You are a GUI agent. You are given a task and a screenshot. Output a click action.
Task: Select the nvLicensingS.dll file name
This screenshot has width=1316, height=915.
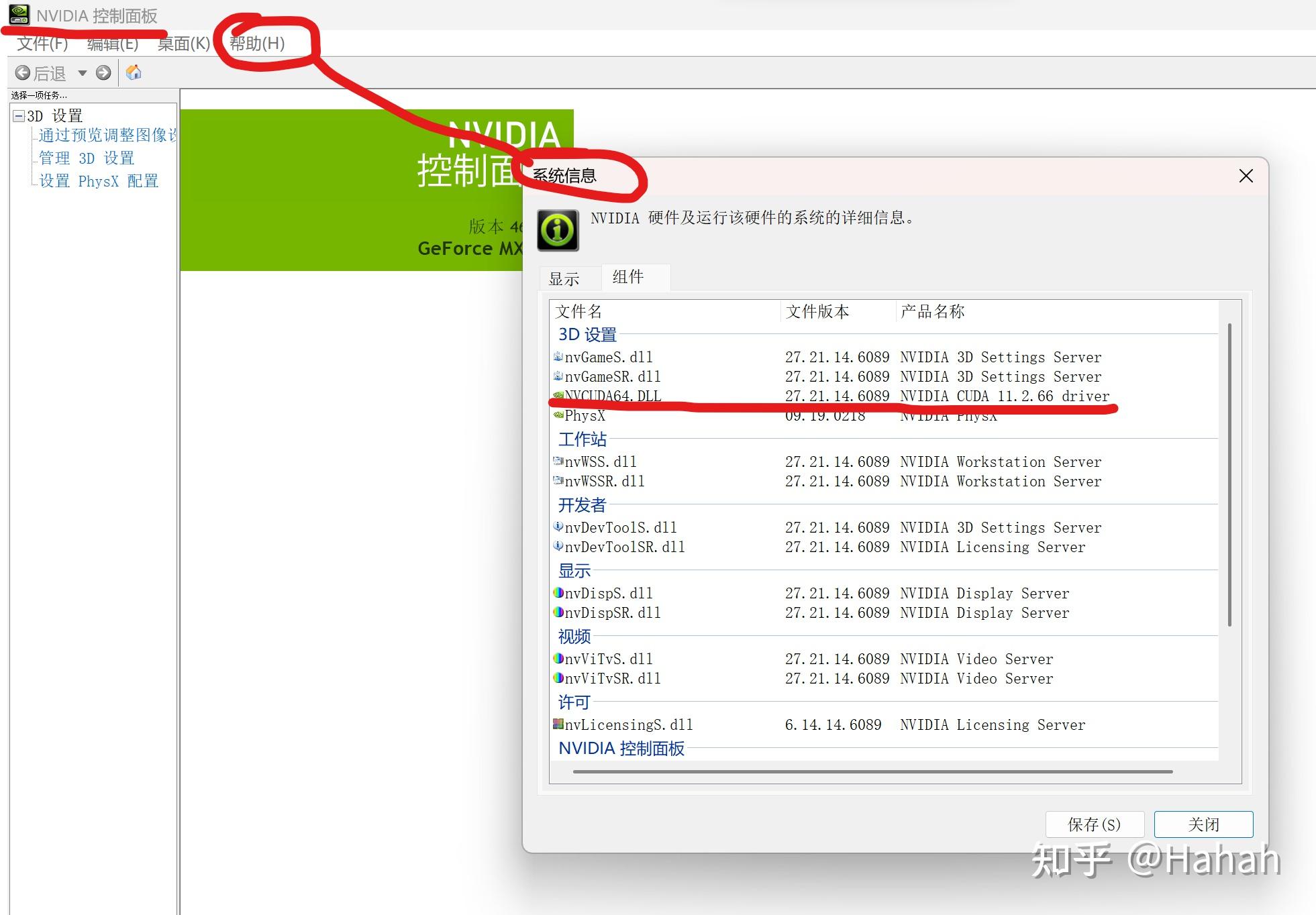point(629,724)
